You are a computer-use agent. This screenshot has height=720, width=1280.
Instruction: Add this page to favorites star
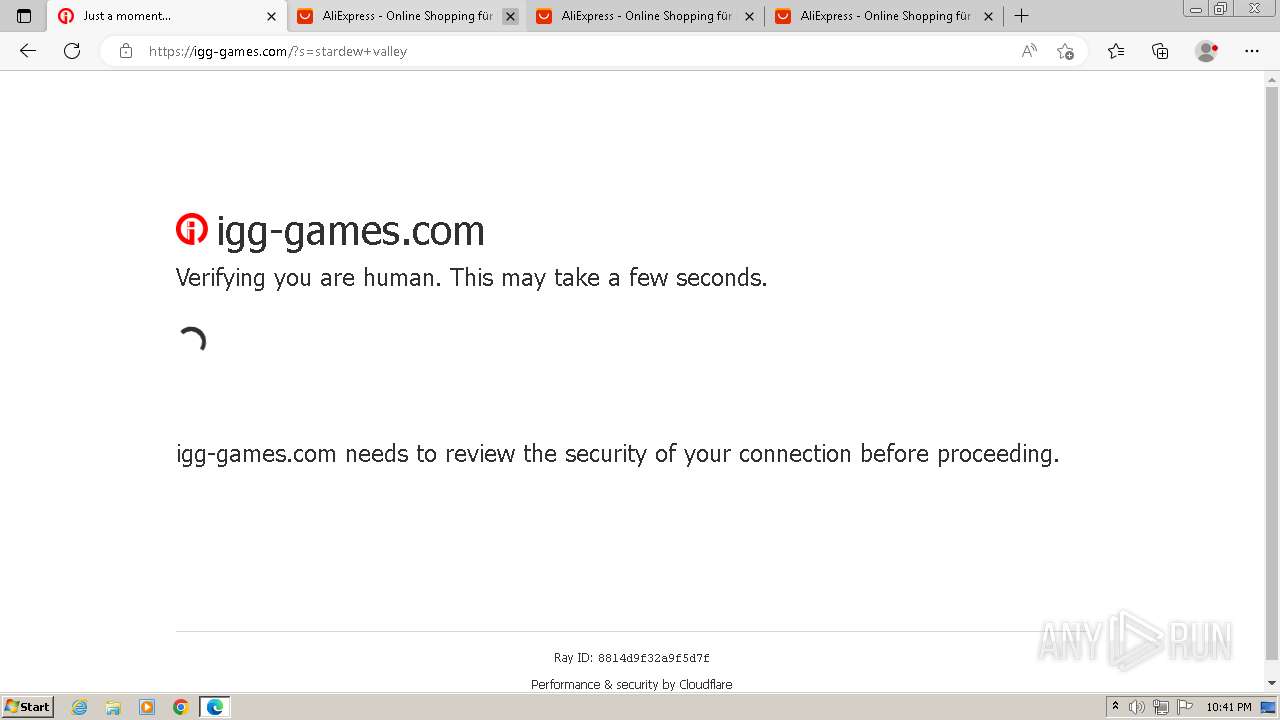pyautogui.click(x=1065, y=51)
